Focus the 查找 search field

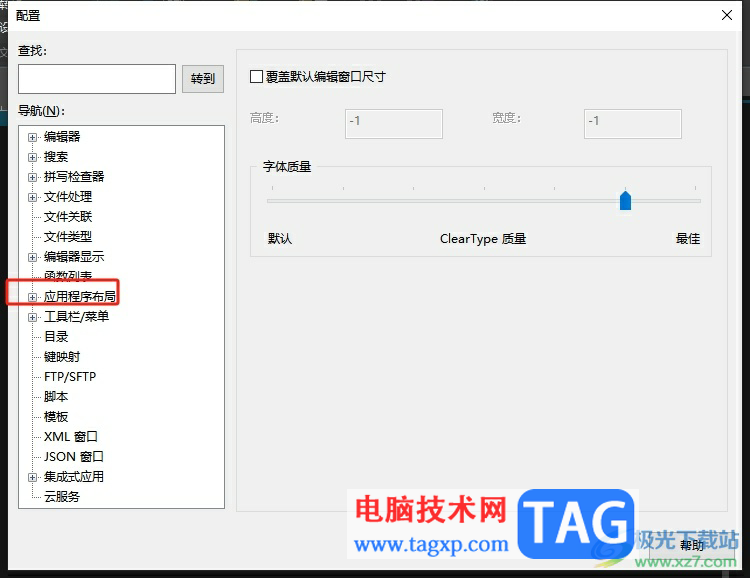pyautogui.click(x=97, y=79)
